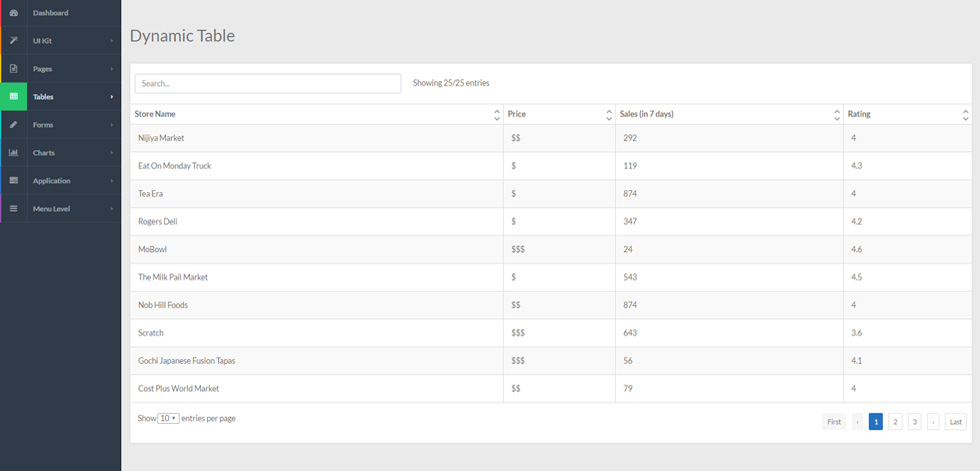This screenshot has height=471, width=980.
Task: Click the next page arrow button
Action: point(933,422)
